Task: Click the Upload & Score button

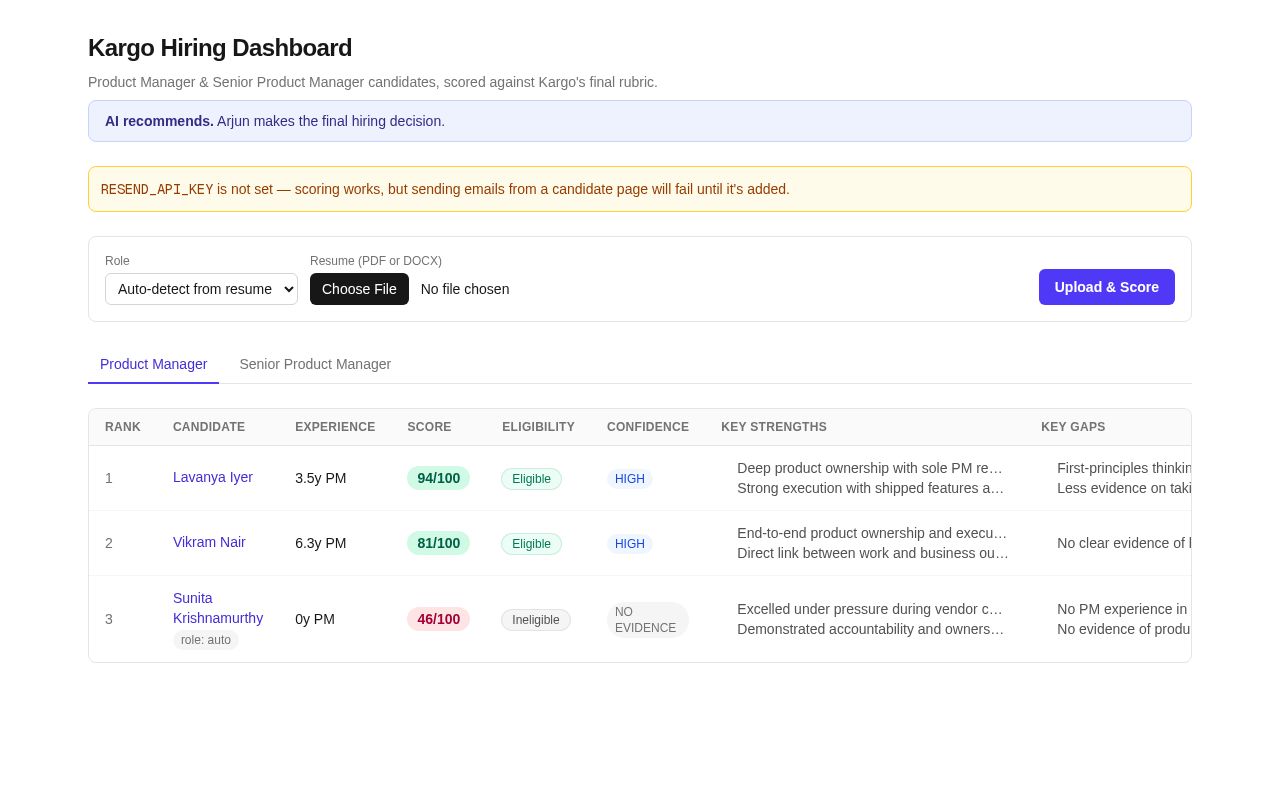Action: point(1106,287)
